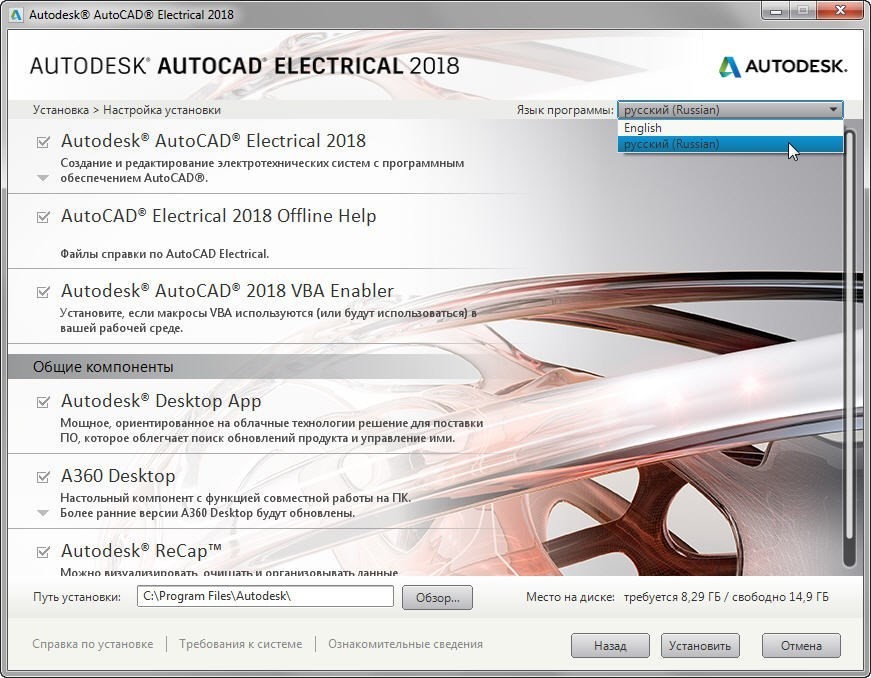The image size is (871, 678).
Task: Click the Установить install button
Action: click(700, 646)
